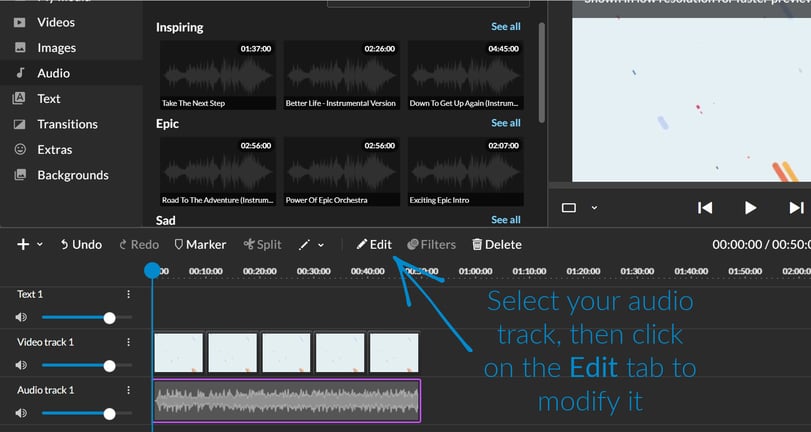Click the plus add track icon
This screenshot has width=811, height=432.
(23, 244)
